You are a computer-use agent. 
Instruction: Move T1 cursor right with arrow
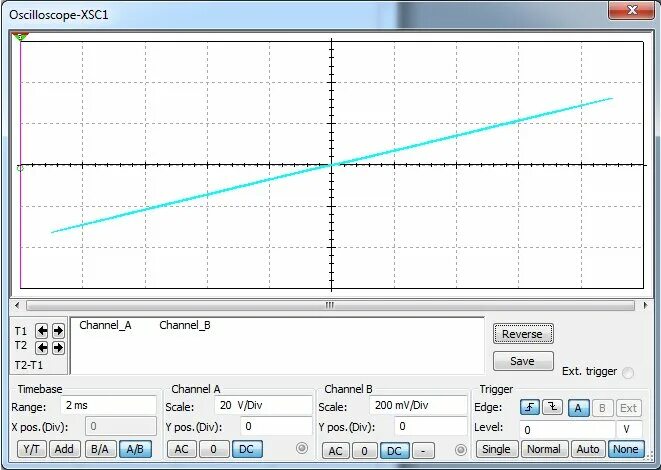tap(58, 331)
